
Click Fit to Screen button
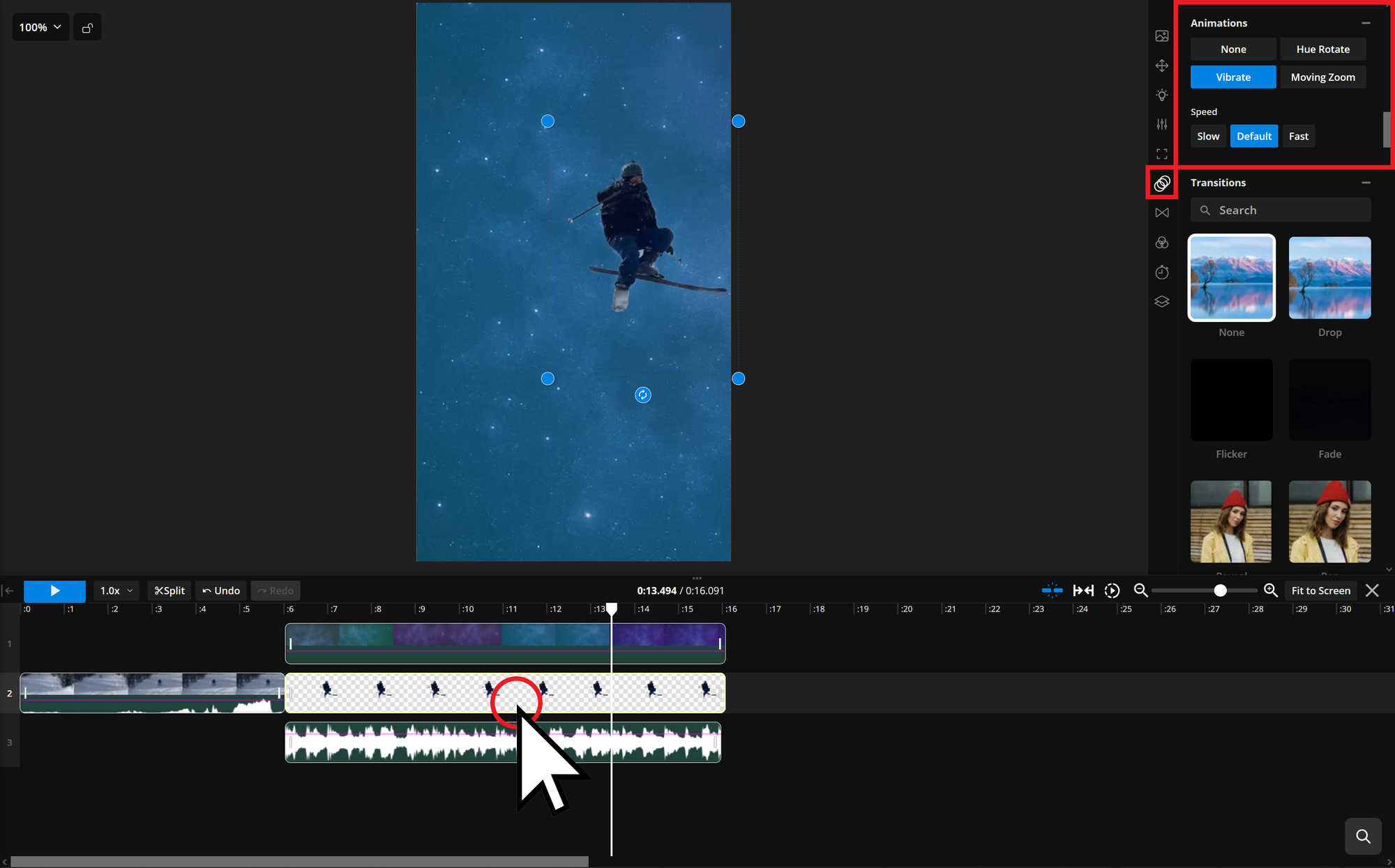pyautogui.click(x=1320, y=591)
